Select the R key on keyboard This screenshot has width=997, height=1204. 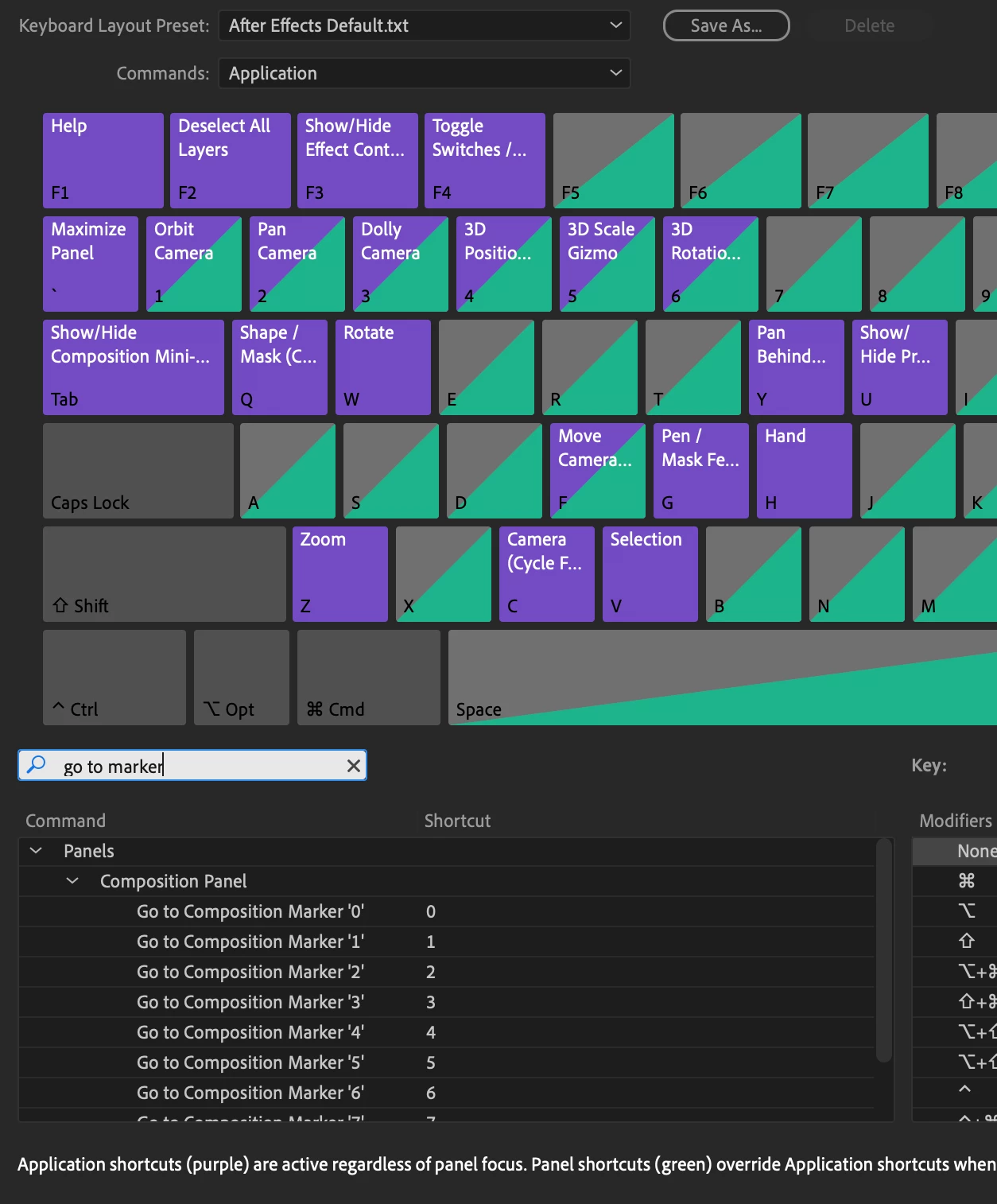click(590, 367)
